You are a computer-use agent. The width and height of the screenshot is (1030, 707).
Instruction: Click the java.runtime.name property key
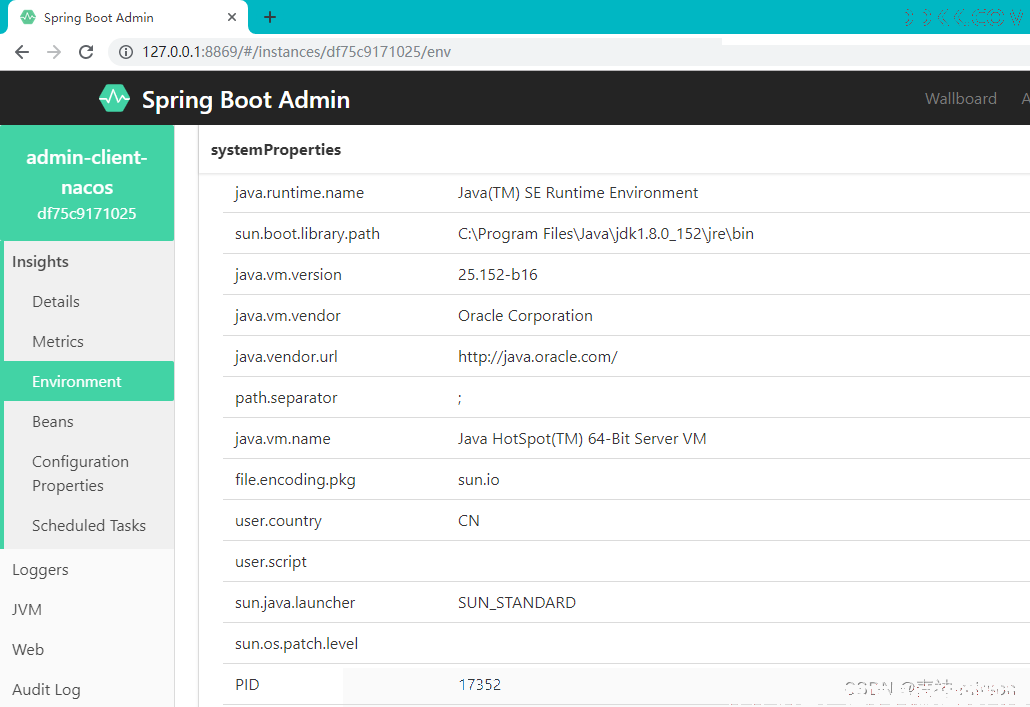pos(300,193)
